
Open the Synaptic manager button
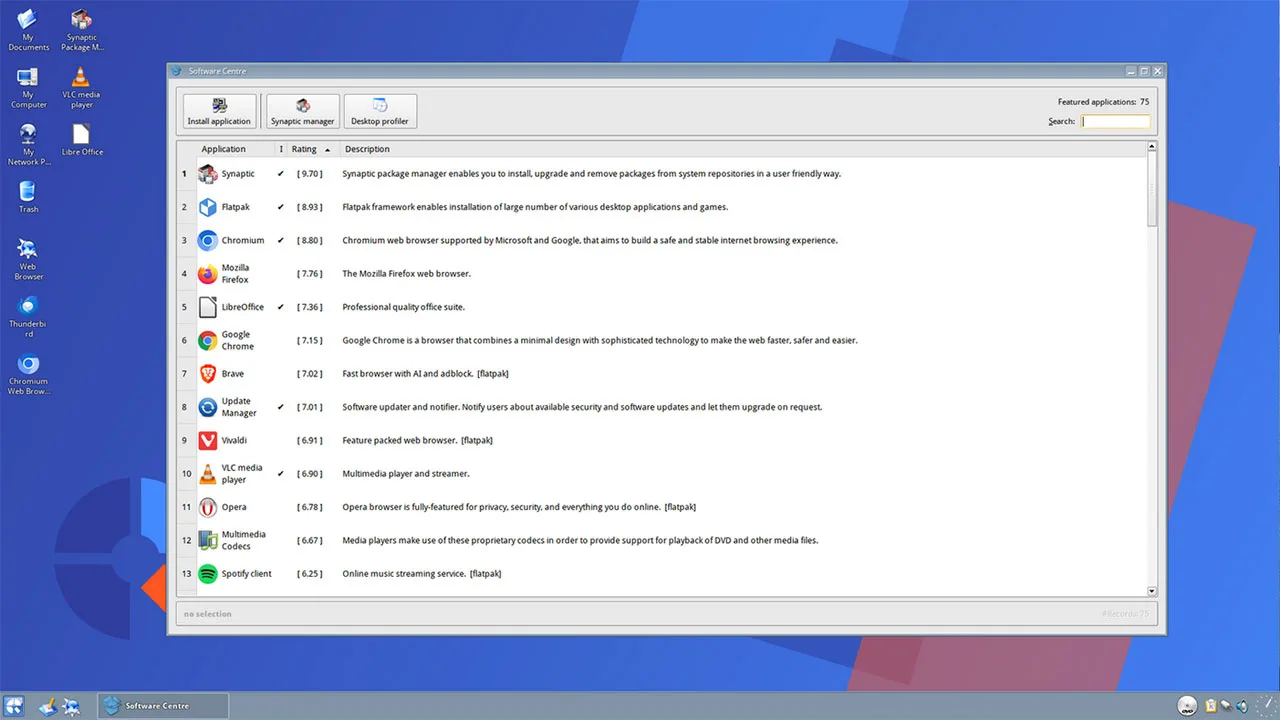point(302,111)
